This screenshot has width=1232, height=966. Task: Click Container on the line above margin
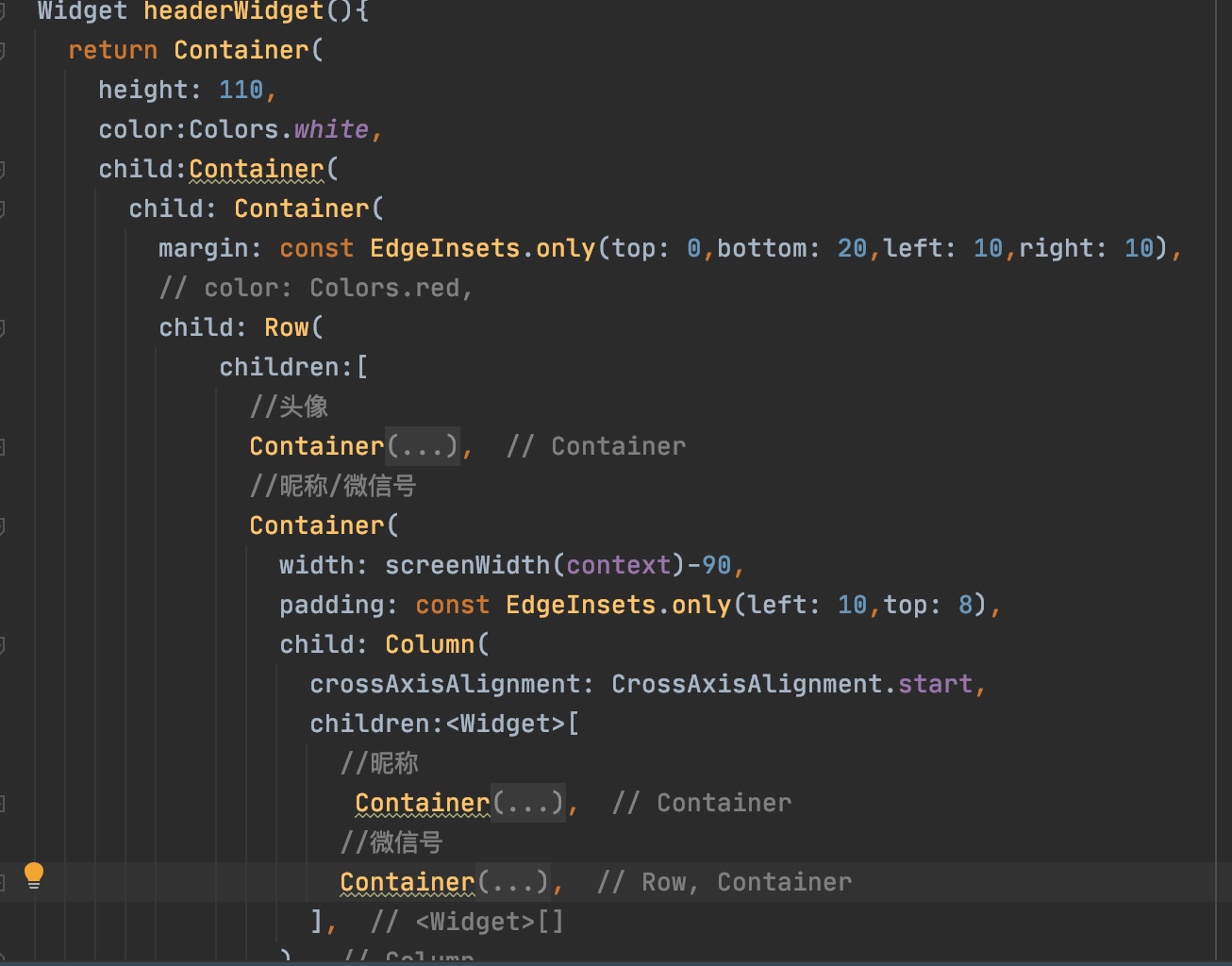click(x=302, y=208)
